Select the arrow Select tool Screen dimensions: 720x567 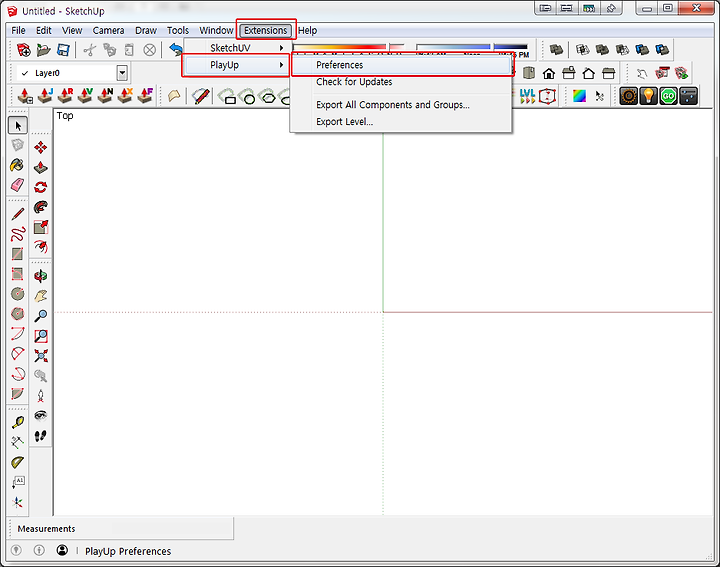coord(18,125)
